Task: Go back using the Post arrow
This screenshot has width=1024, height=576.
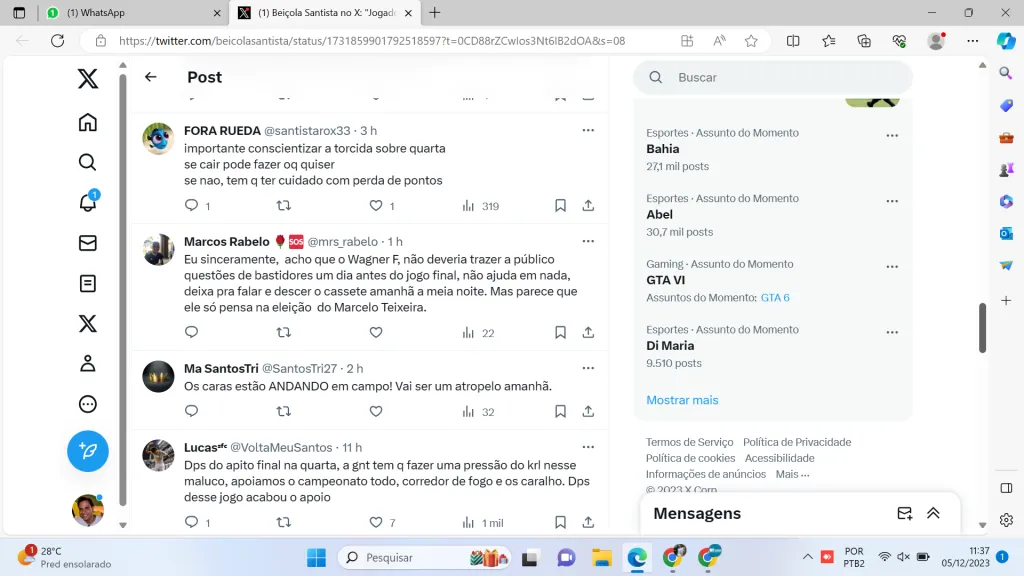Action: [x=151, y=77]
